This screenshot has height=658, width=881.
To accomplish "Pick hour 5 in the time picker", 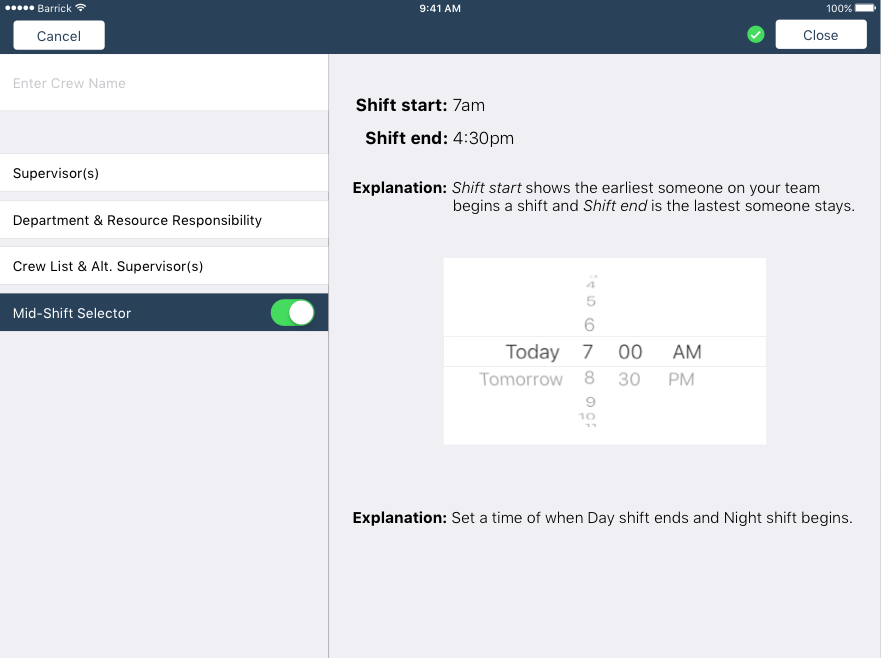I will click(x=590, y=302).
